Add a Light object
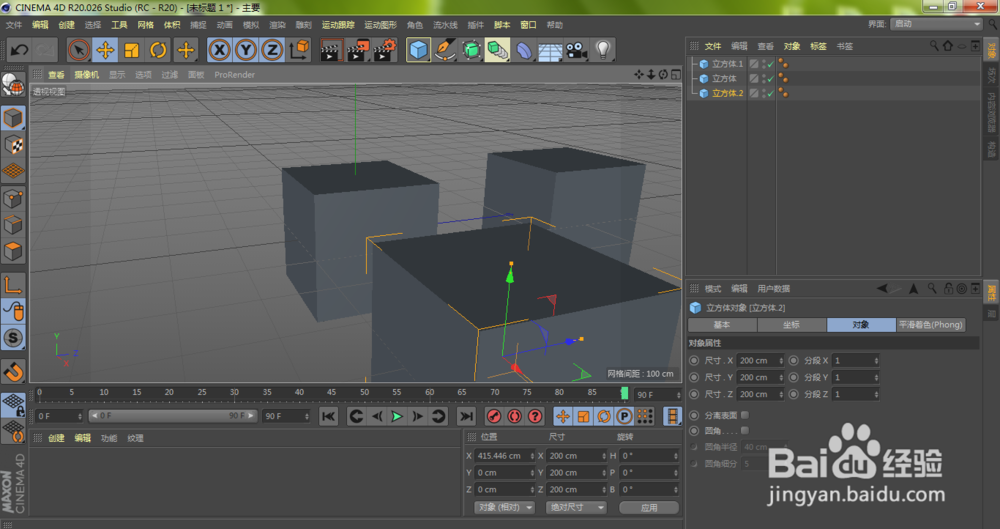This screenshot has width=1000, height=529. click(603, 50)
